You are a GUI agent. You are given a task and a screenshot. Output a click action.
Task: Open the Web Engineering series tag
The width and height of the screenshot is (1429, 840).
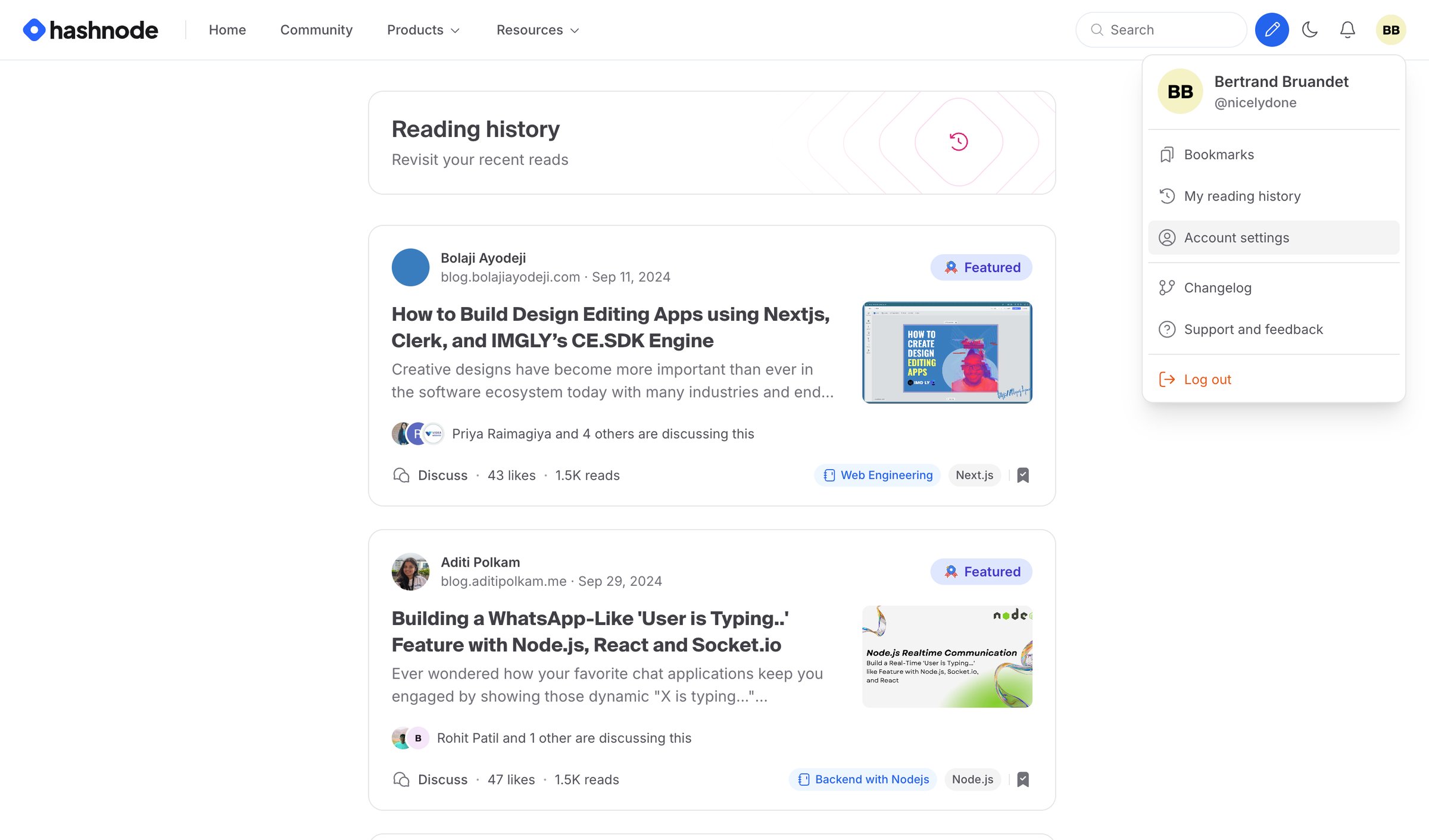click(878, 476)
